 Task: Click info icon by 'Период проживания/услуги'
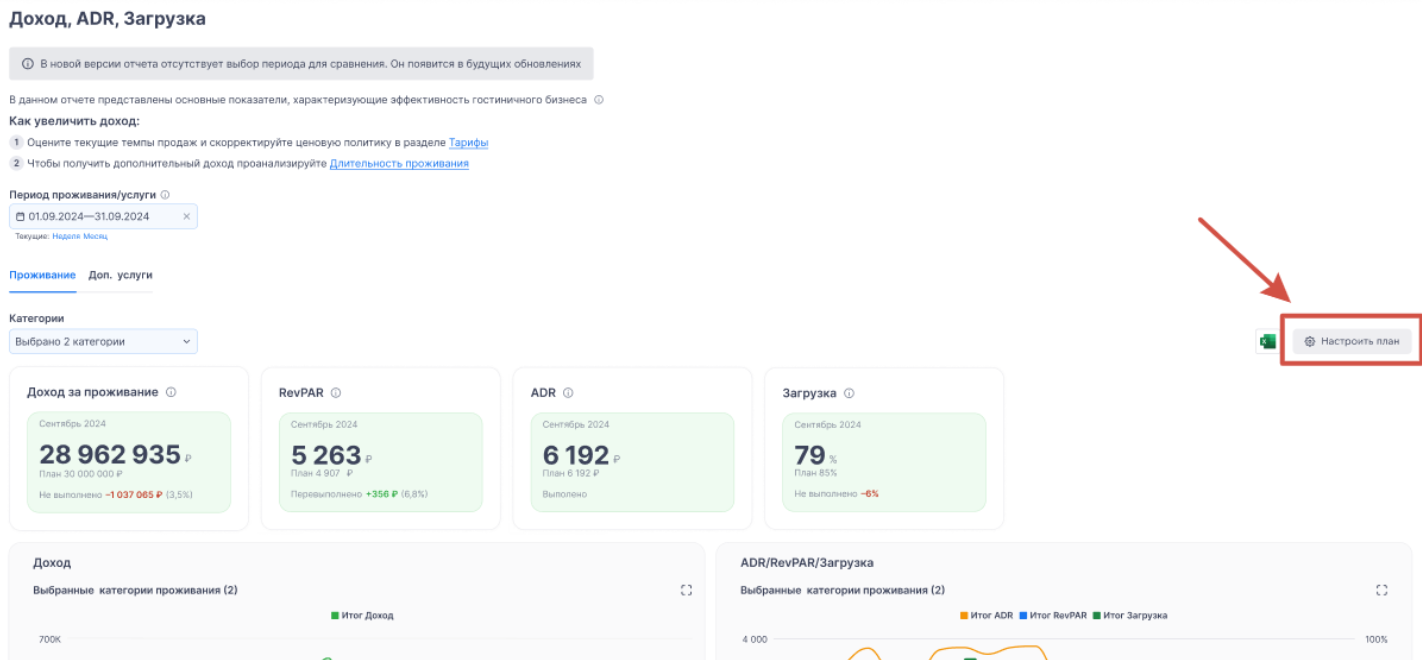pyautogui.click(x=165, y=195)
